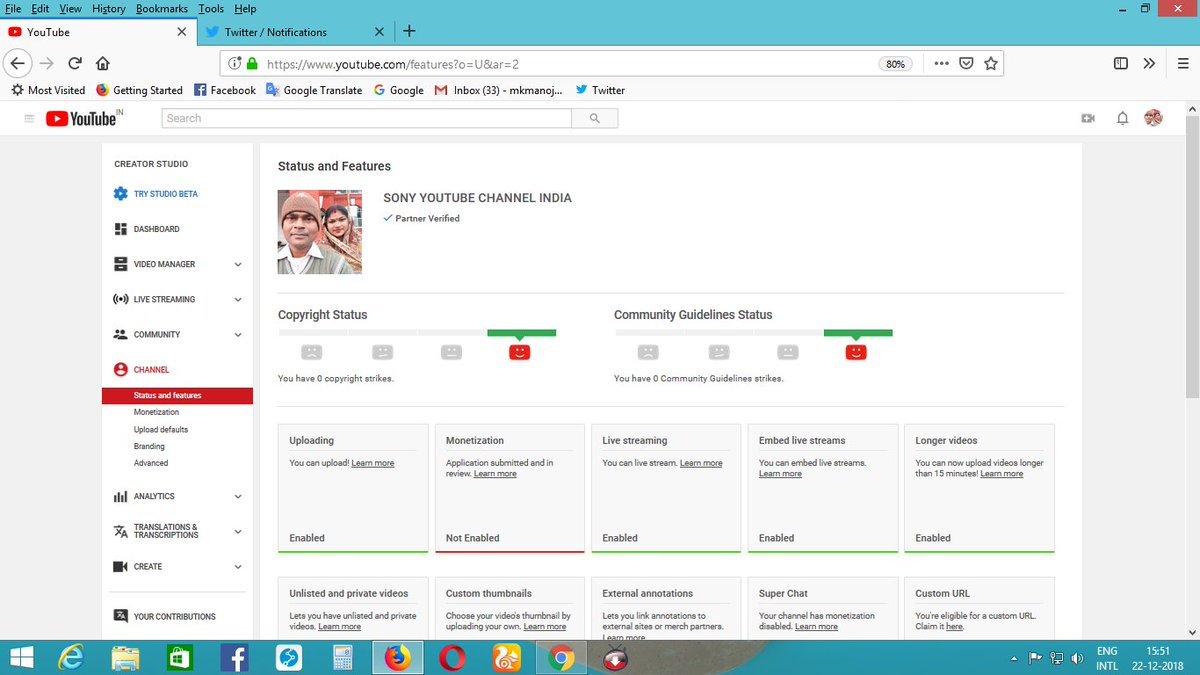Expand Translations & Transcriptions section
The width and height of the screenshot is (1200, 675).
tap(238, 531)
